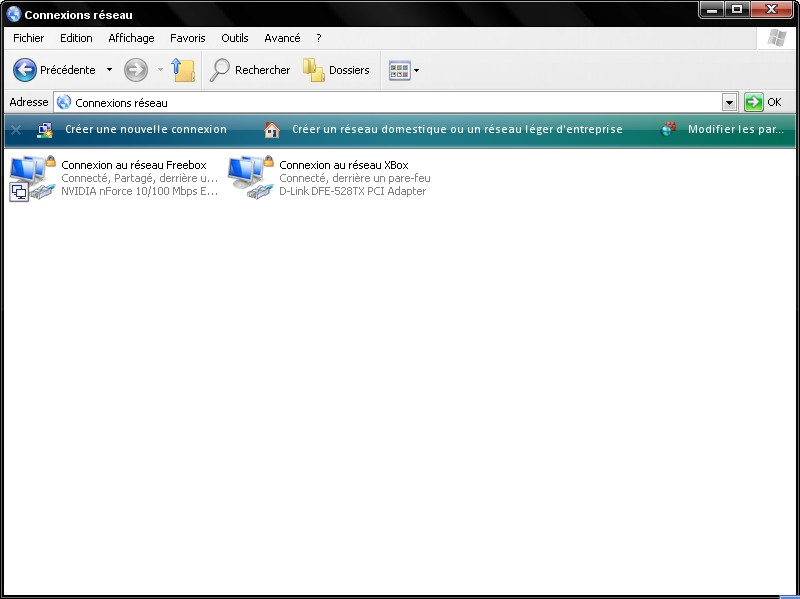Click the Rechercher magnifier icon
The image size is (800, 599).
pos(220,70)
